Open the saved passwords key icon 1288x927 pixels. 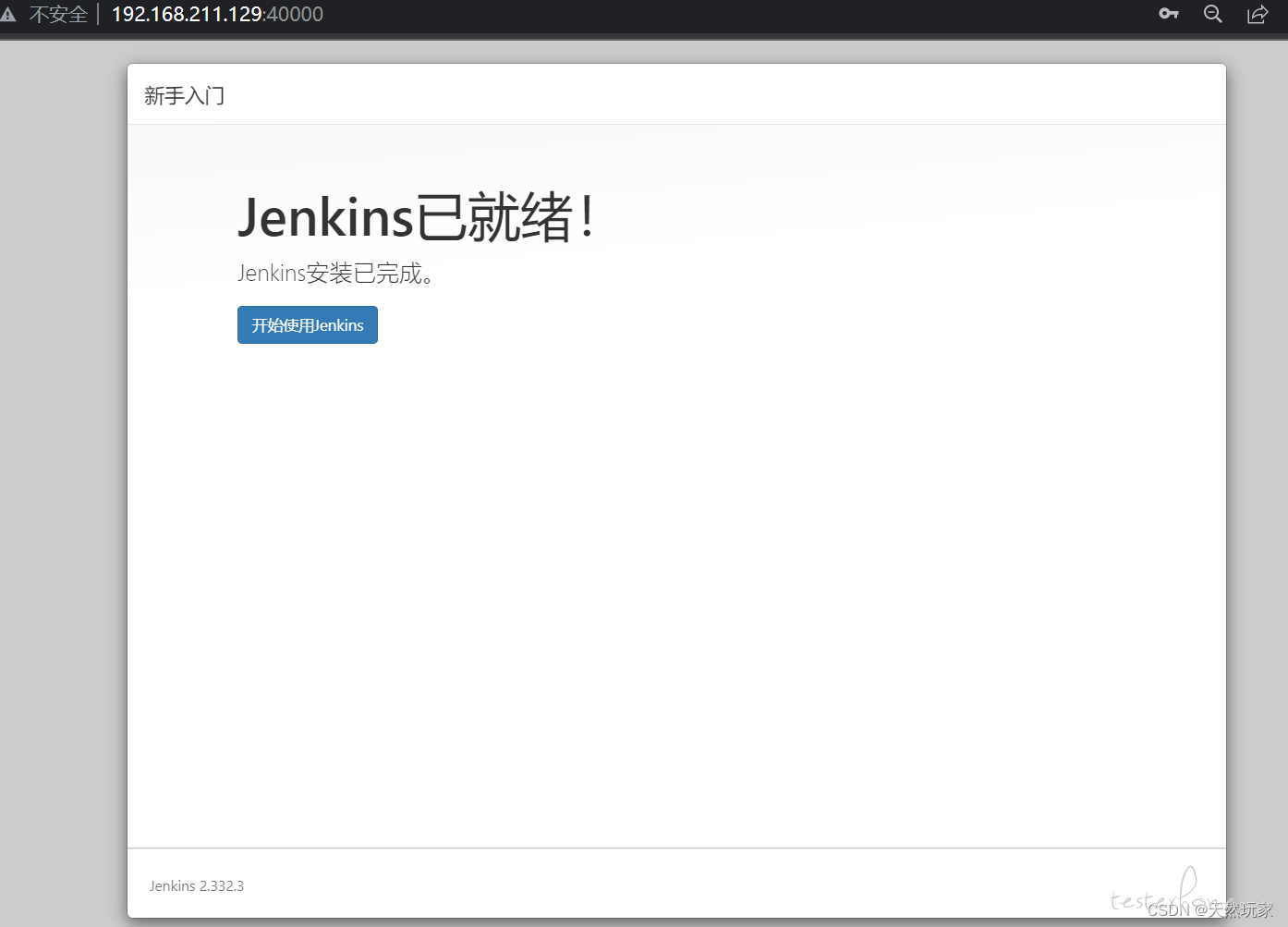(x=1169, y=14)
